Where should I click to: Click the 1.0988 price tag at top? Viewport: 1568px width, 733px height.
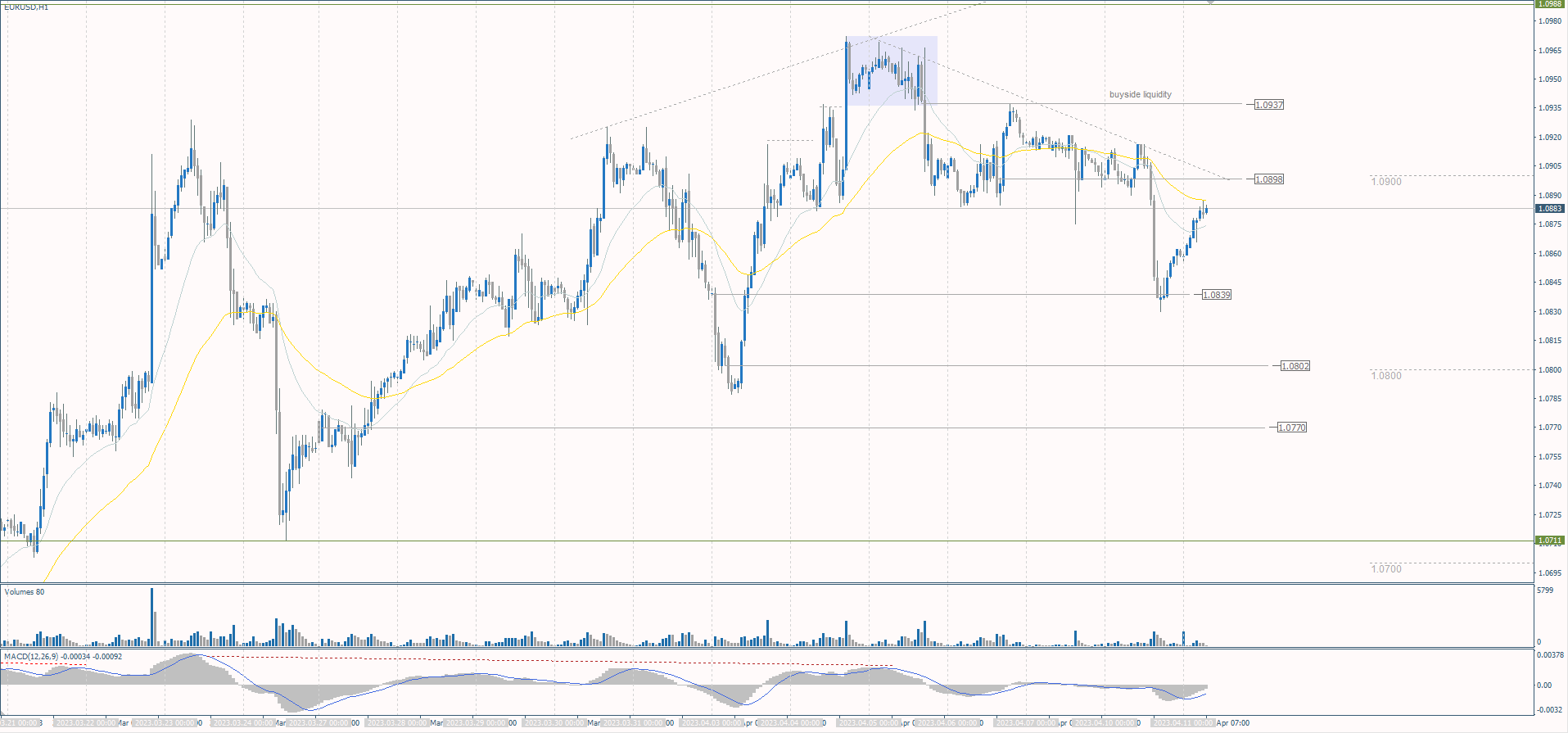click(x=1550, y=4)
